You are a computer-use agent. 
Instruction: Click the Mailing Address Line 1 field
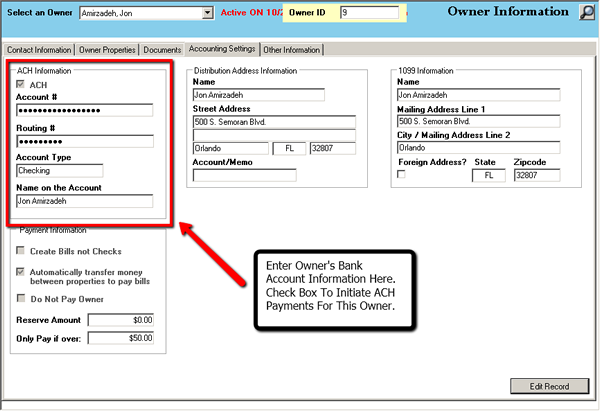coord(479,121)
